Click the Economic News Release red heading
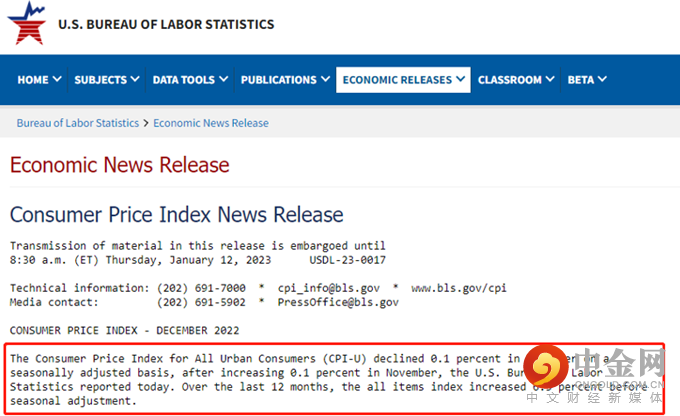Screen dimensions: 680x416 120,165
